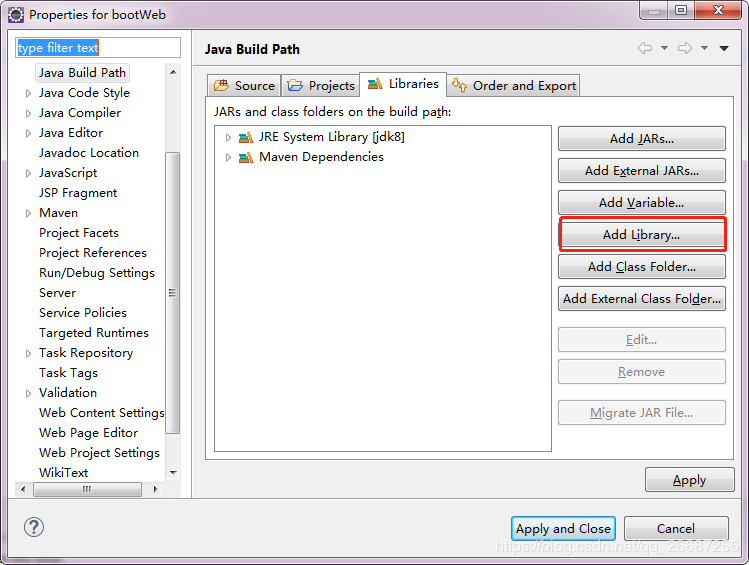Image resolution: width=749 pixels, height=565 pixels.
Task: Click the Add External JARs button
Action: pyautogui.click(x=641, y=171)
